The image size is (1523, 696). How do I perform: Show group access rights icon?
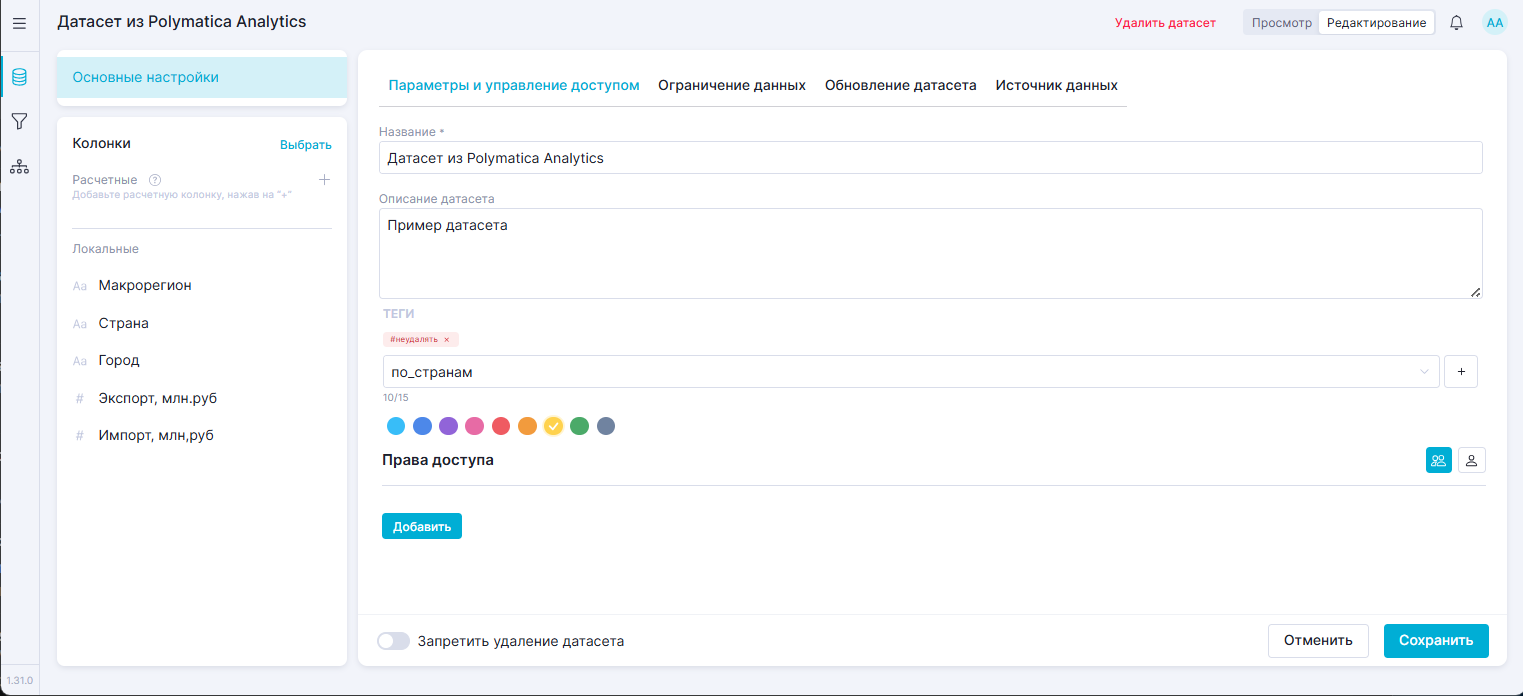pos(1438,460)
